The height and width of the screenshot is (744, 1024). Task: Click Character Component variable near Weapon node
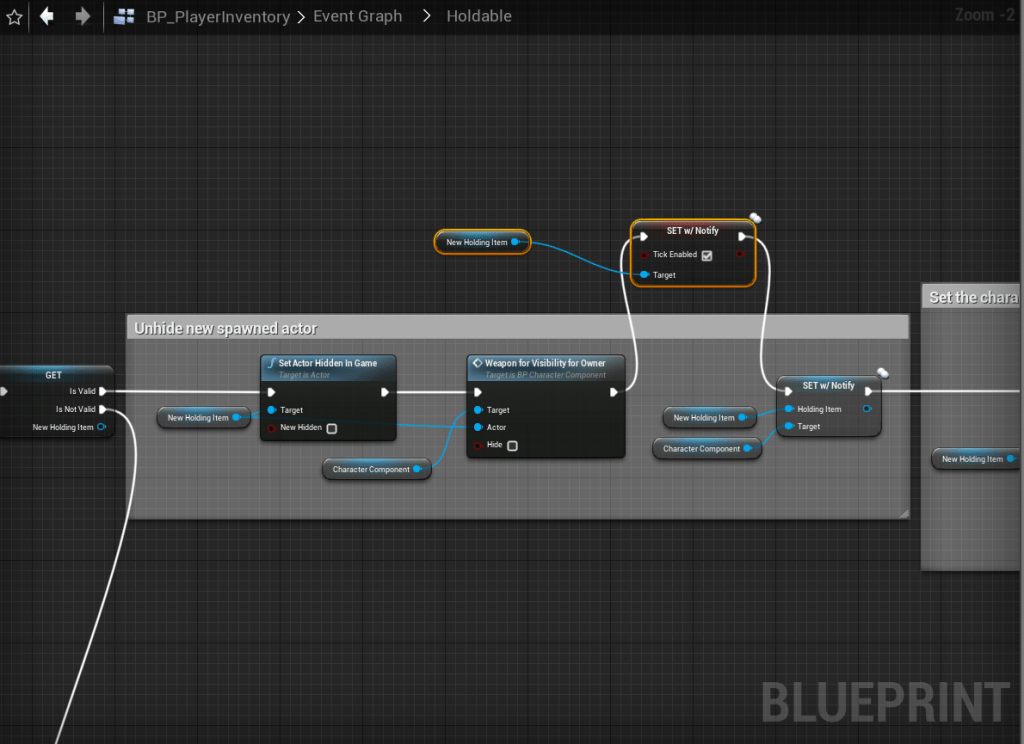point(376,469)
